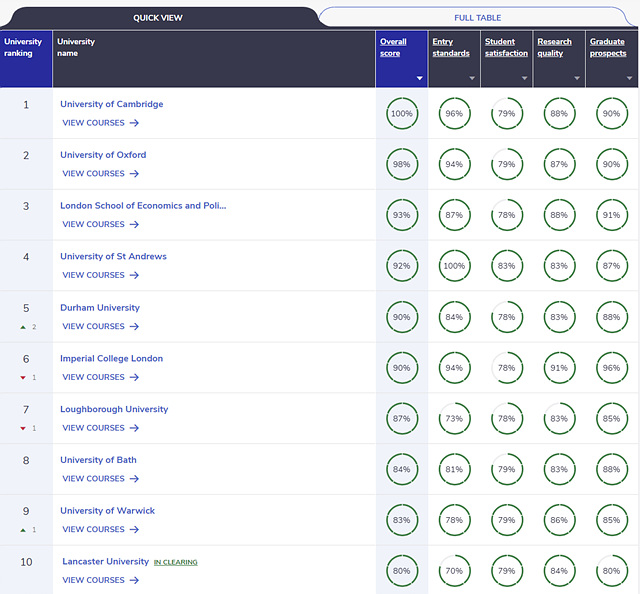Open London School of Economics link
Viewport: 640px width, 594px height.
143,206
